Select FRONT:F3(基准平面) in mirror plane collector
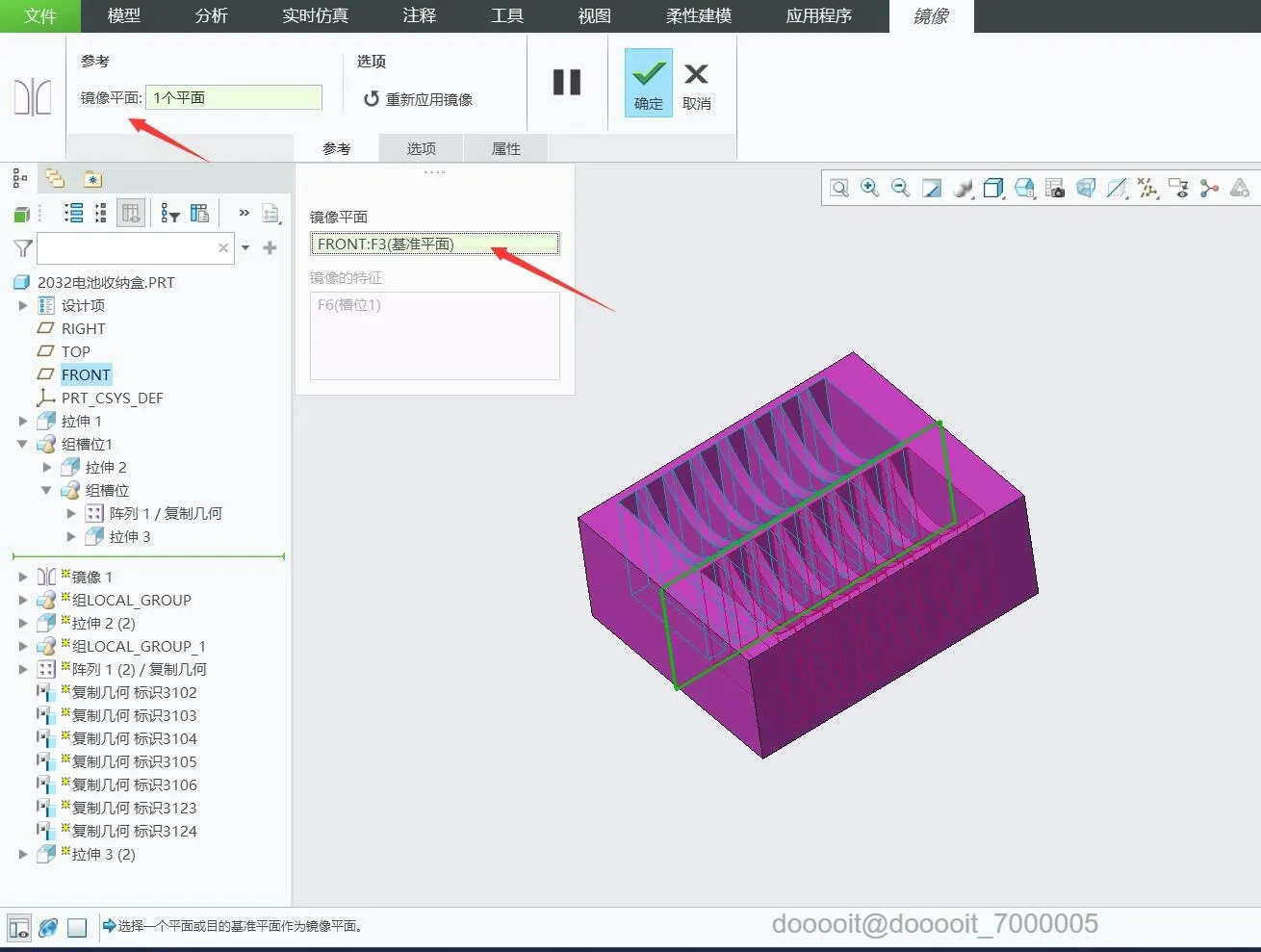1261x952 pixels. (x=434, y=244)
